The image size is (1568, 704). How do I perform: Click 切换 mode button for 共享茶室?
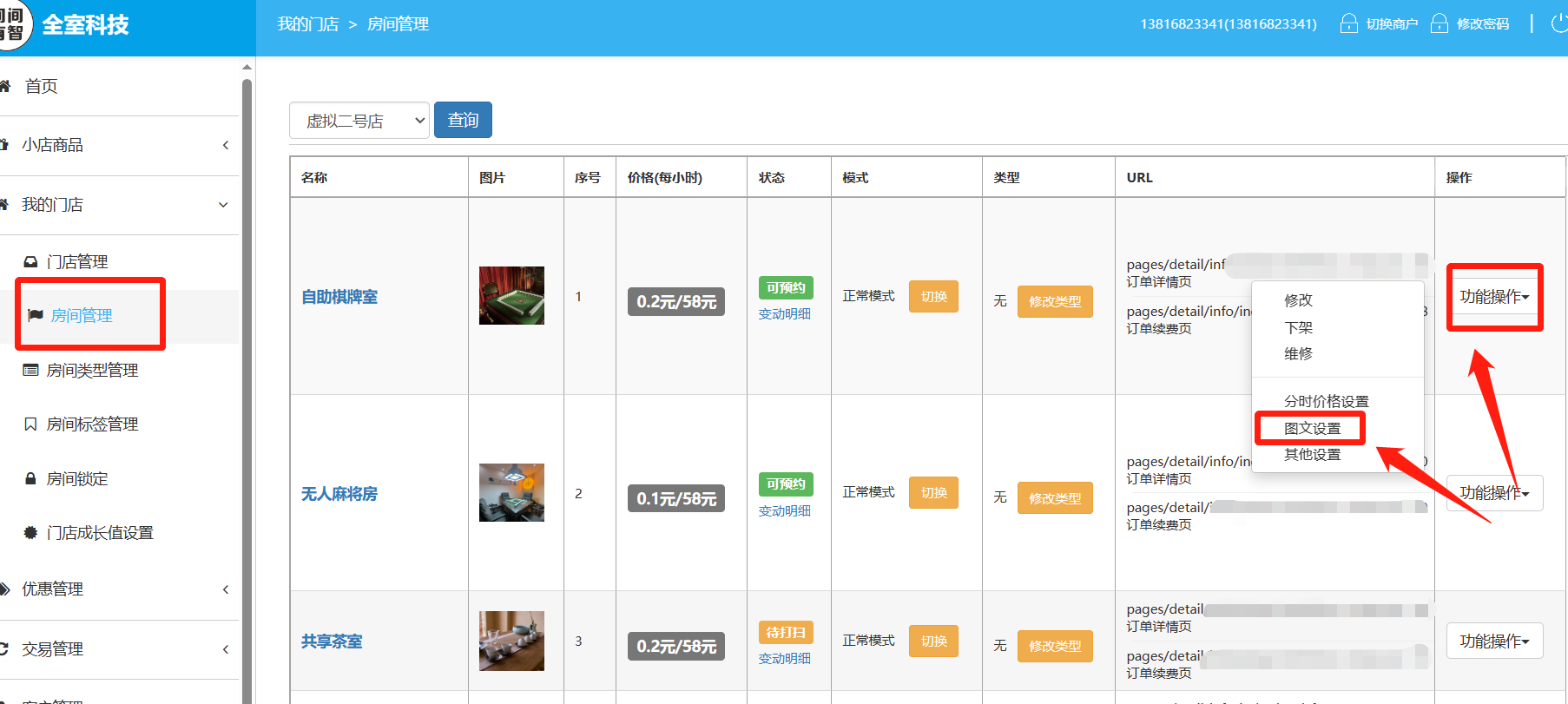click(933, 641)
